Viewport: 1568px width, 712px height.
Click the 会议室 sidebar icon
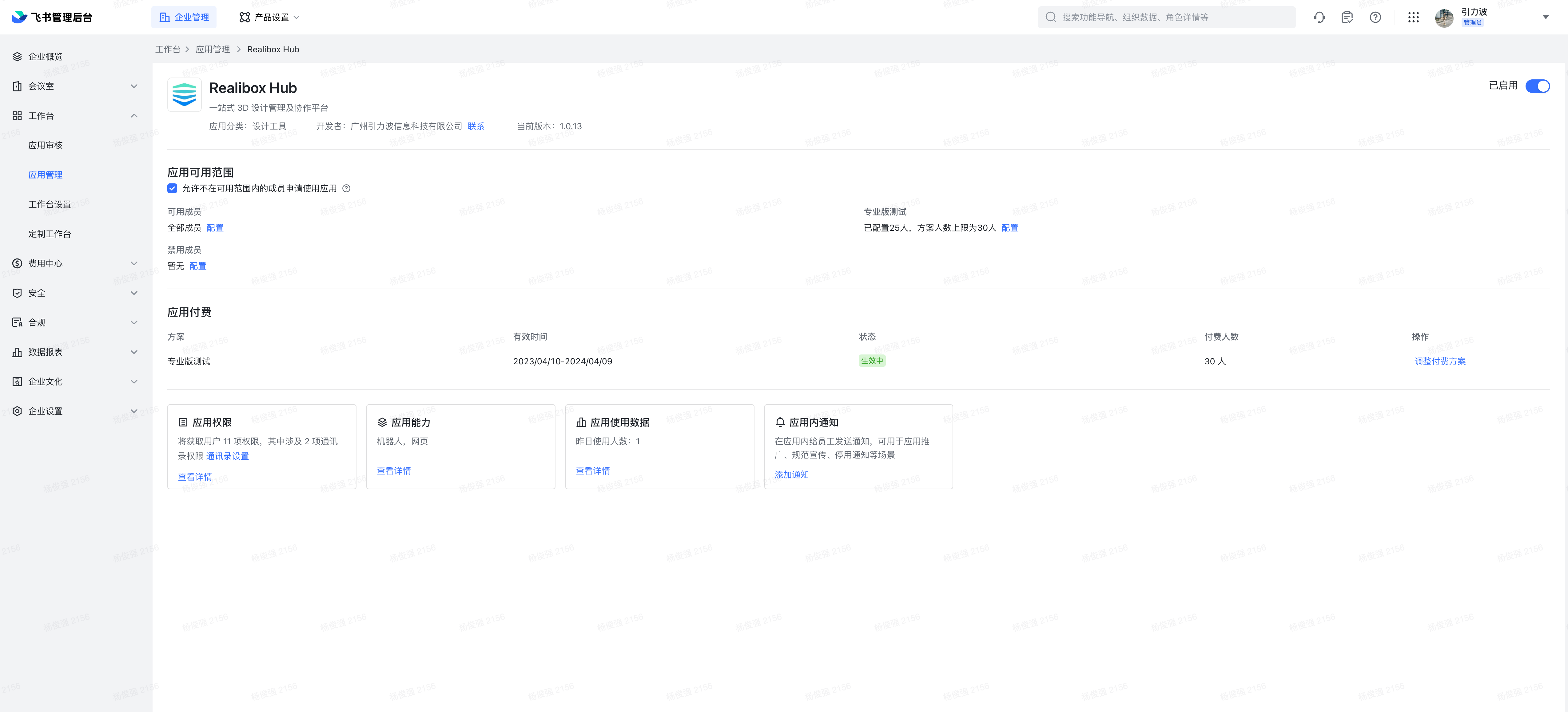pyautogui.click(x=17, y=86)
